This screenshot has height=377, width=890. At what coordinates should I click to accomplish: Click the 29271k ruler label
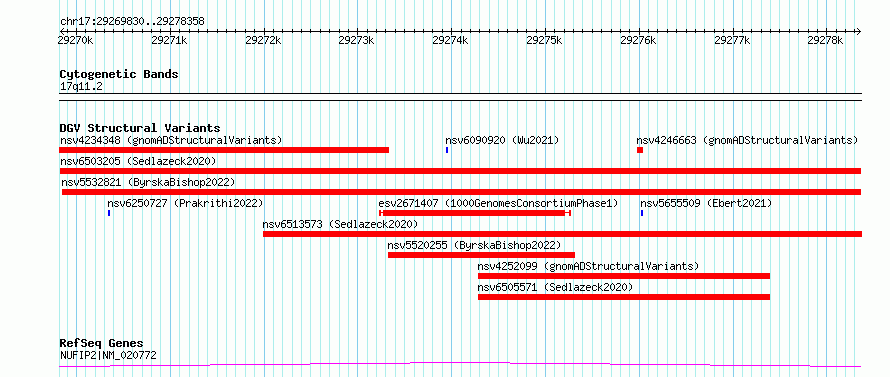[x=169, y=40]
